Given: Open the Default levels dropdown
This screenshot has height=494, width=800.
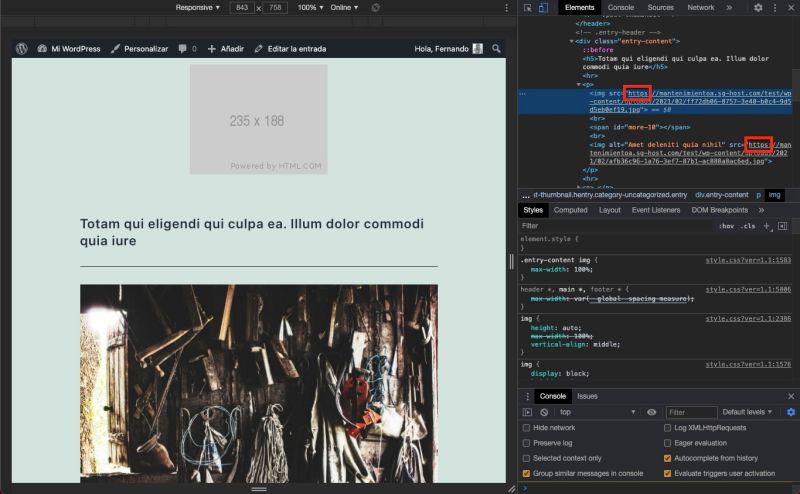Looking at the screenshot, I should tap(747, 412).
